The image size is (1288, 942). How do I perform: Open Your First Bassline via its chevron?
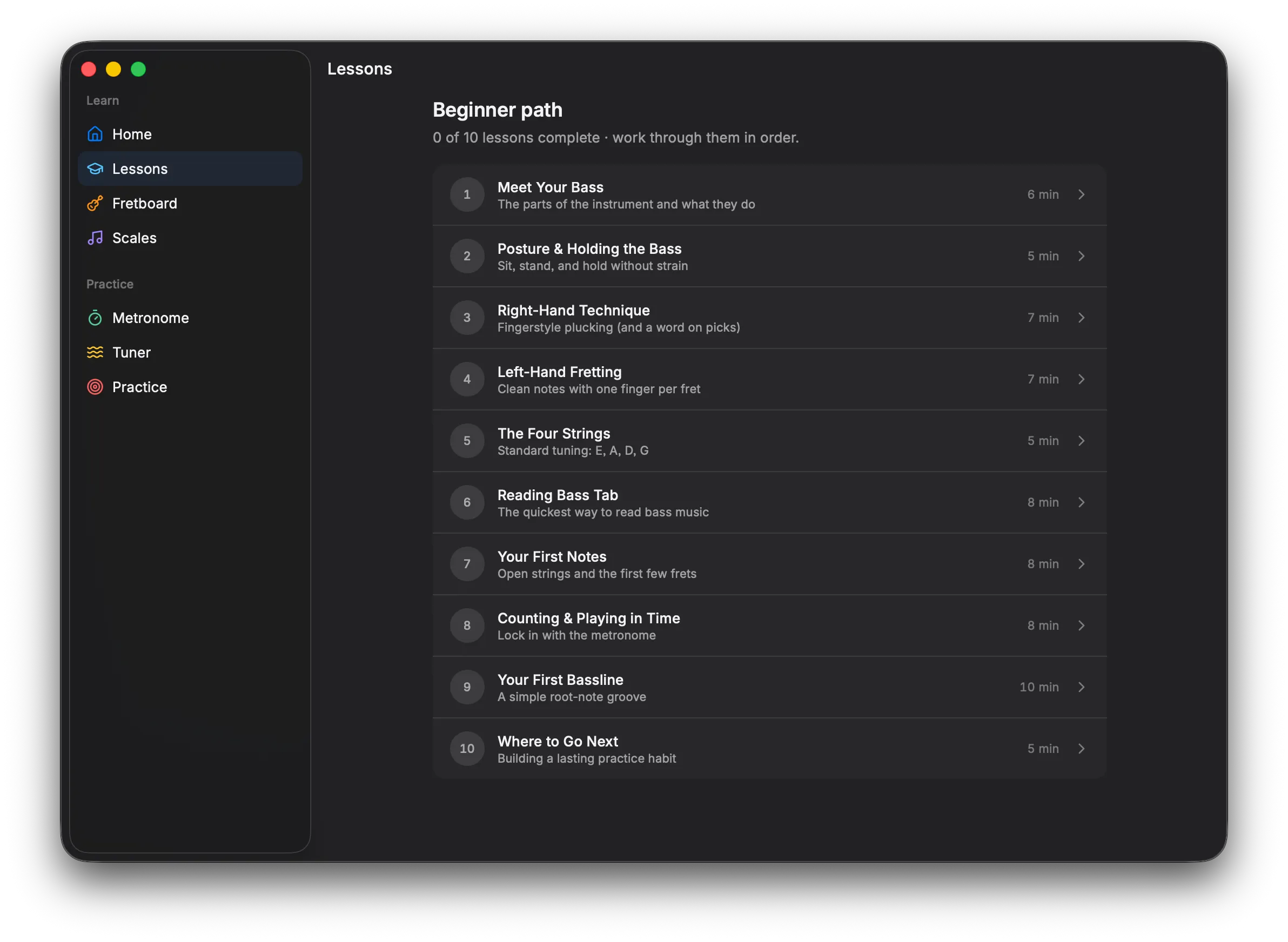(1082, 687)
